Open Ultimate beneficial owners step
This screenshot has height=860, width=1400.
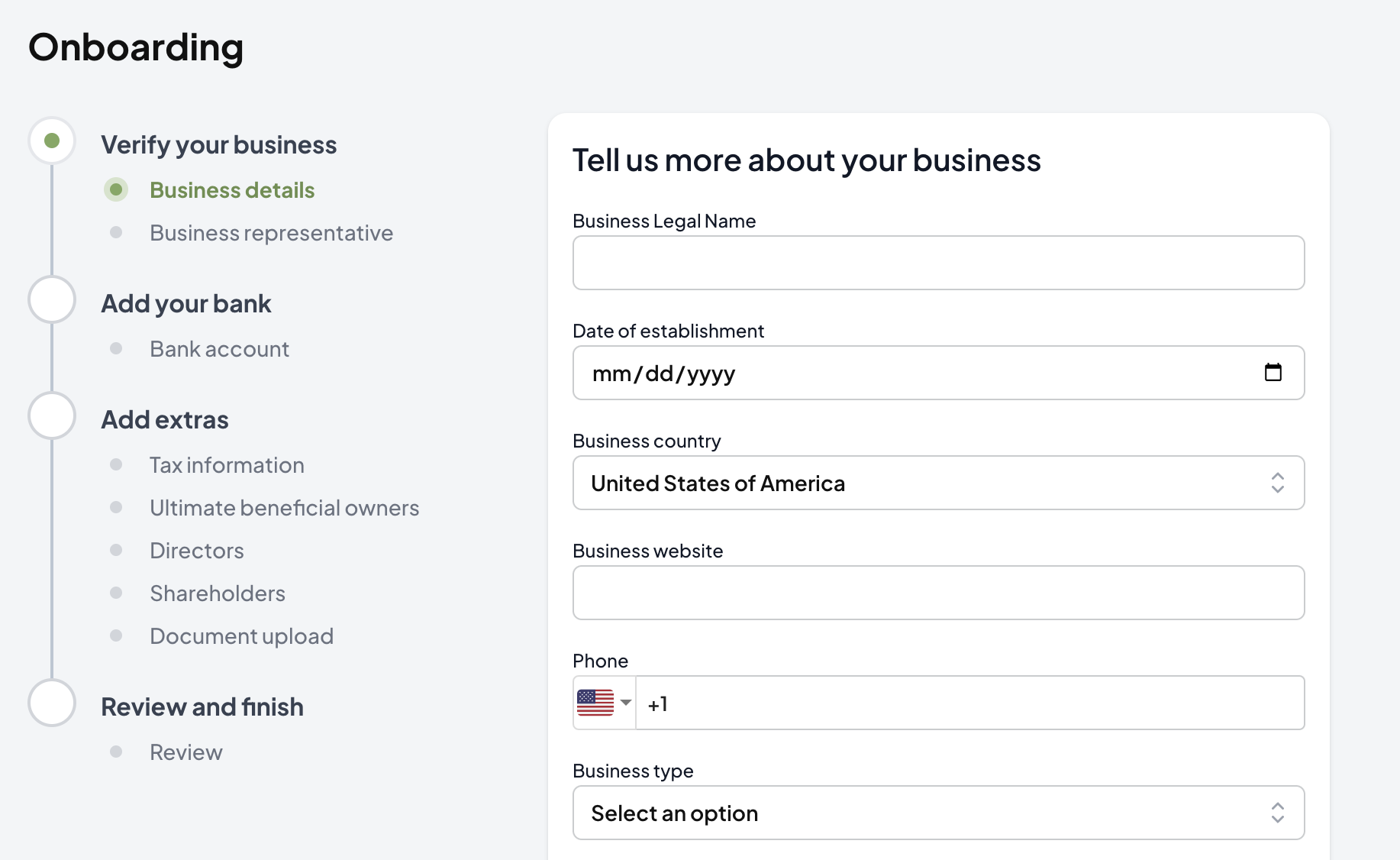[x=284, y=508]
